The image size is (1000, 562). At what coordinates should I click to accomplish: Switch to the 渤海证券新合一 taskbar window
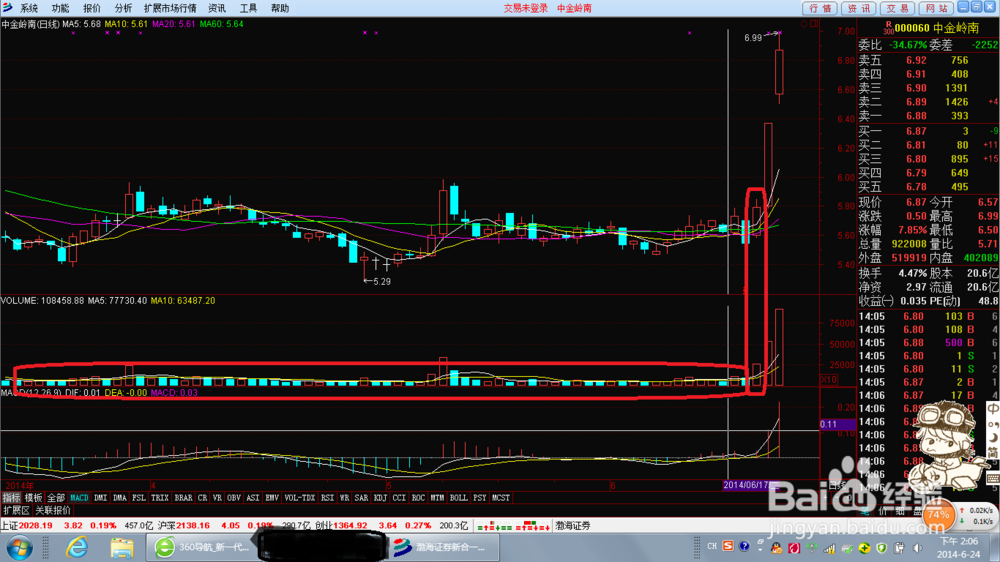[x=443, y=547]
